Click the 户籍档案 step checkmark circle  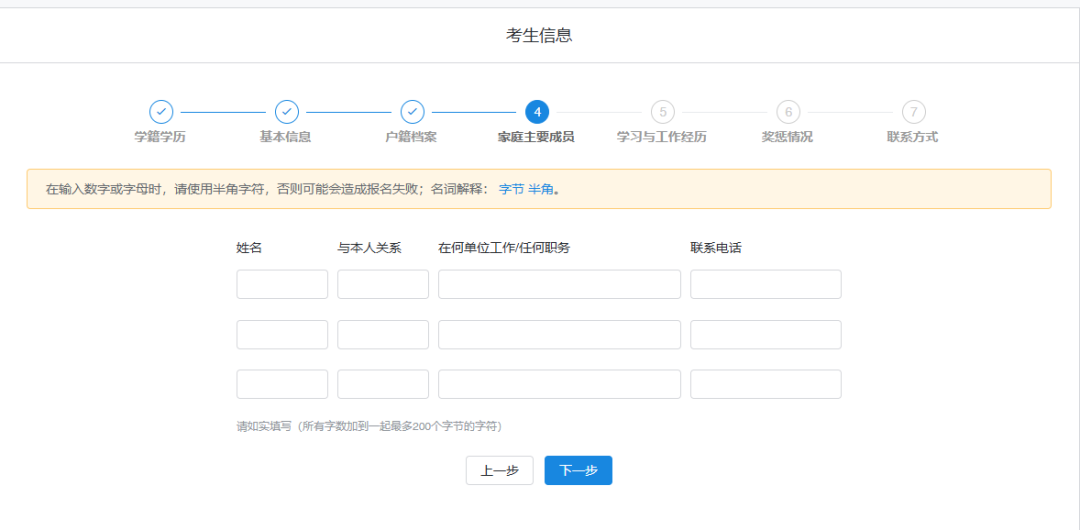[412, 112]
